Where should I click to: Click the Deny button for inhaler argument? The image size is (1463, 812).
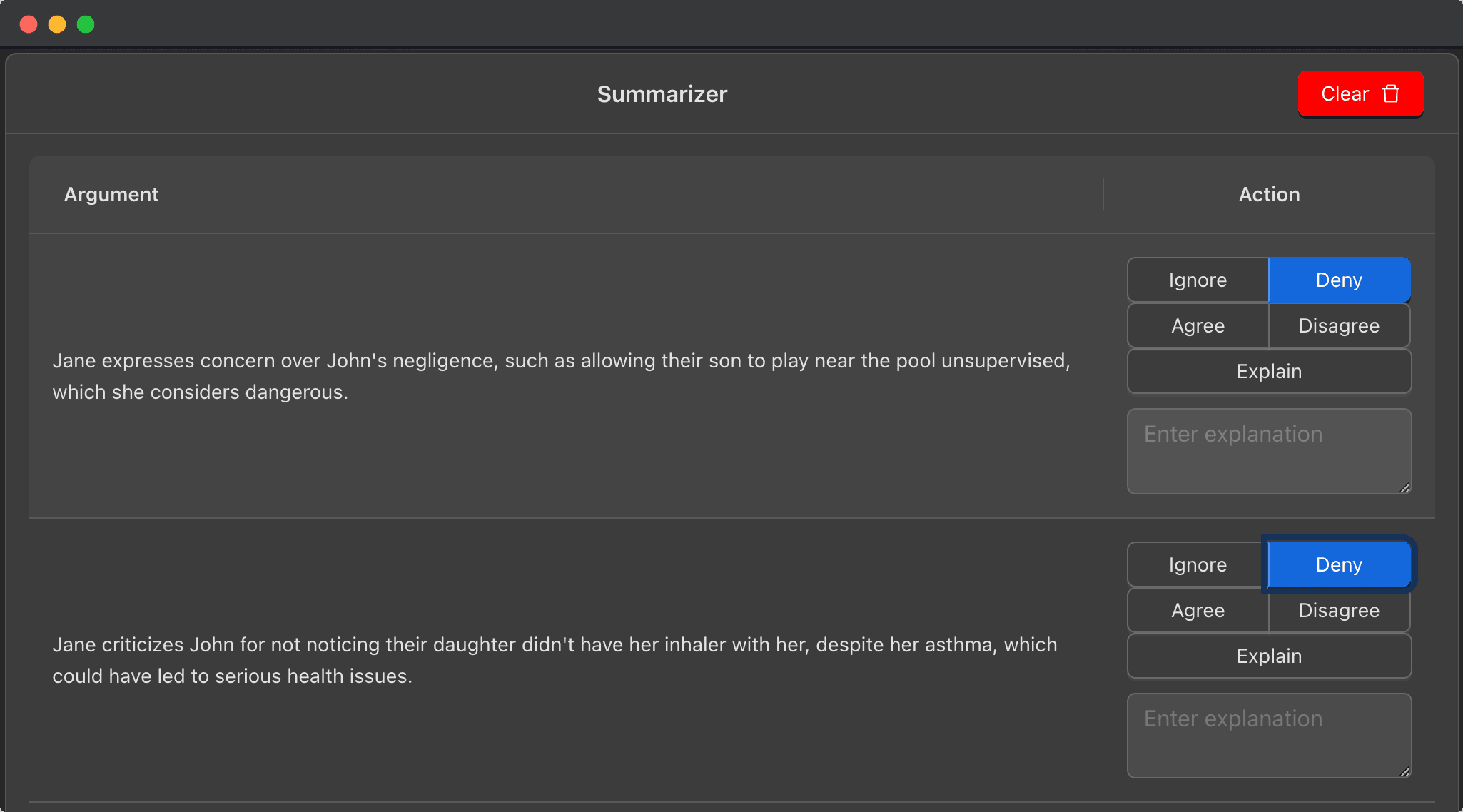coord(1338,565)
